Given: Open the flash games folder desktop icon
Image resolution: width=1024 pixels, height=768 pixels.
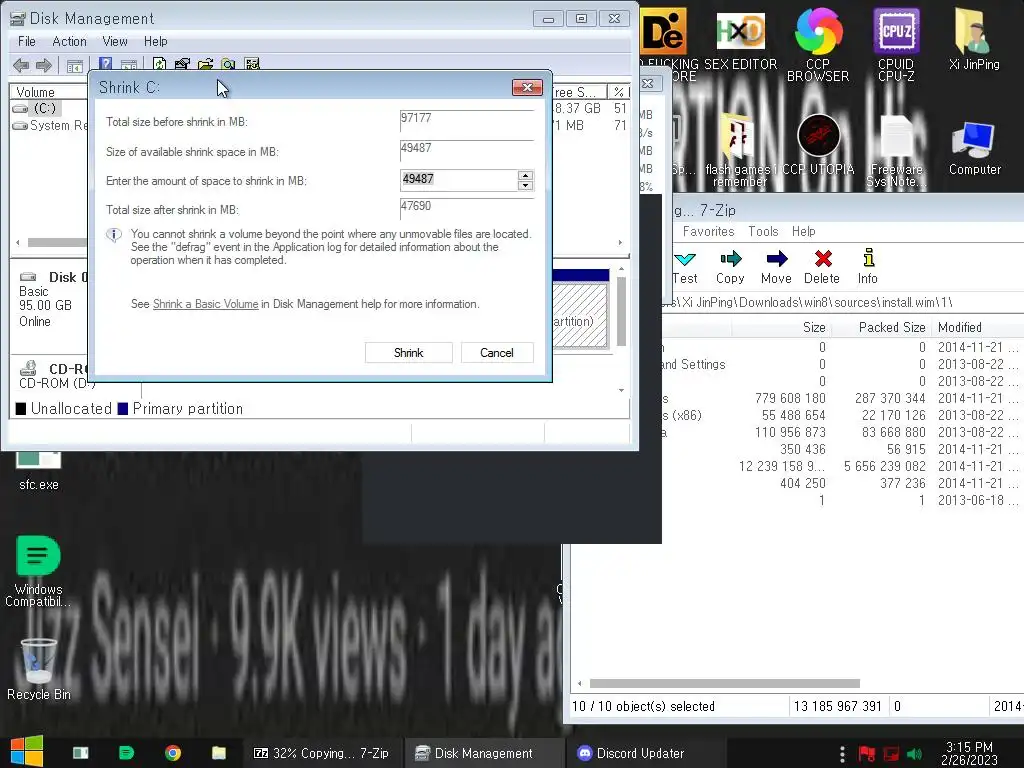Looking at the screenshot, I should [x=740, y=150].
